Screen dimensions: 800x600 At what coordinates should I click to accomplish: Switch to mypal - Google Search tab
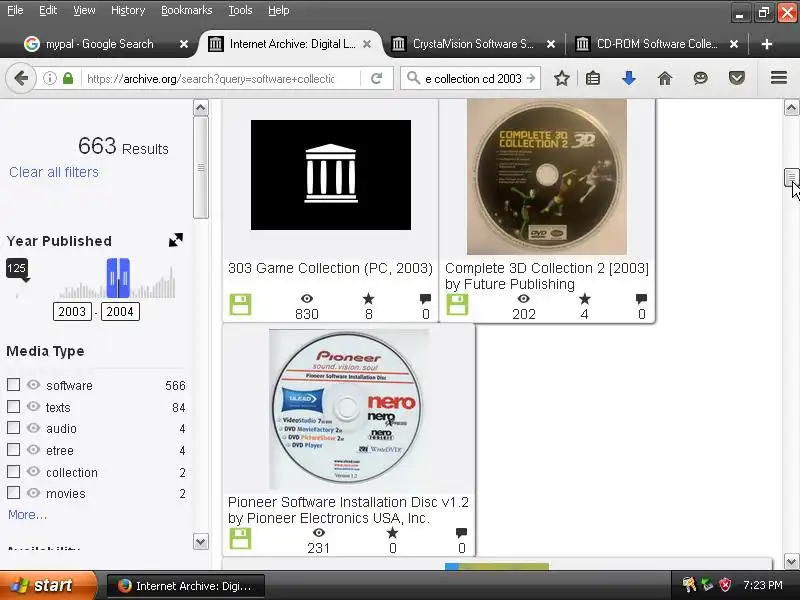[x=99, y=44]
